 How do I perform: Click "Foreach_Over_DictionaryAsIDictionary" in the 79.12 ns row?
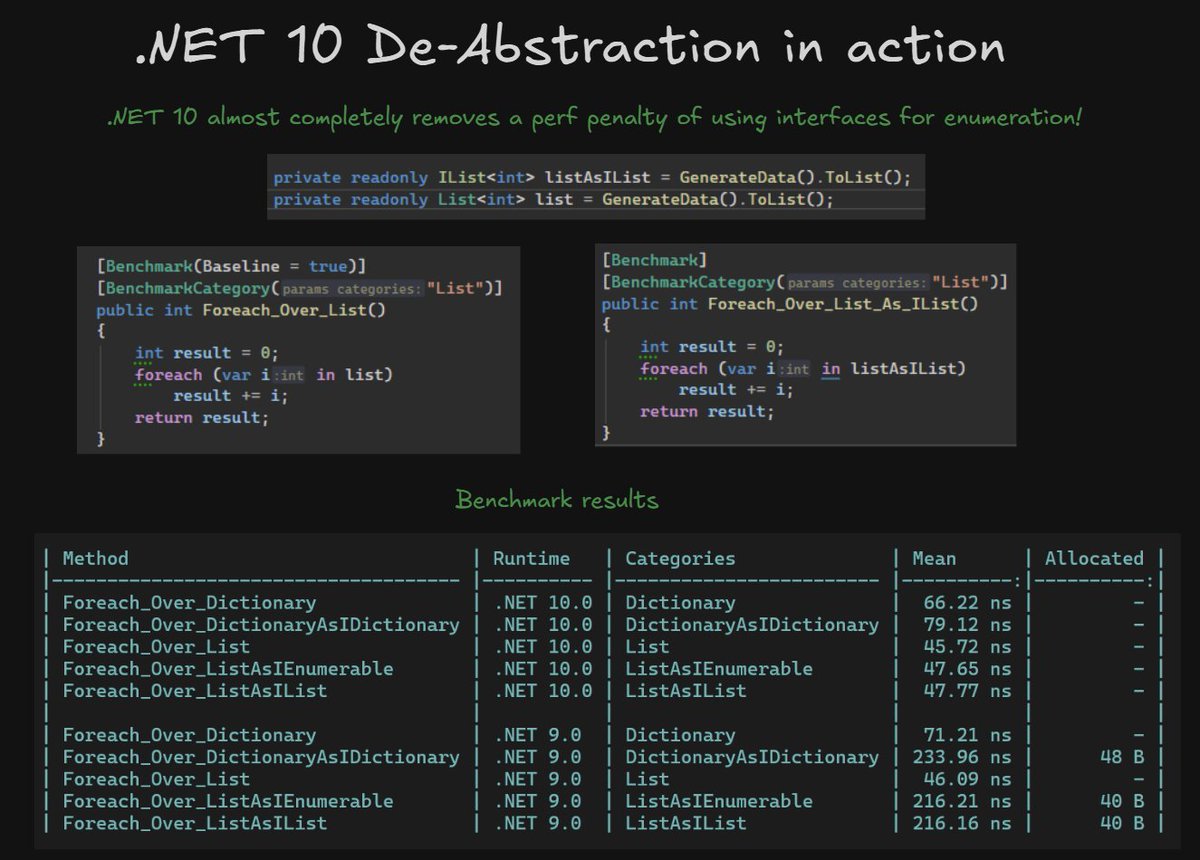(x=261, y=625)
